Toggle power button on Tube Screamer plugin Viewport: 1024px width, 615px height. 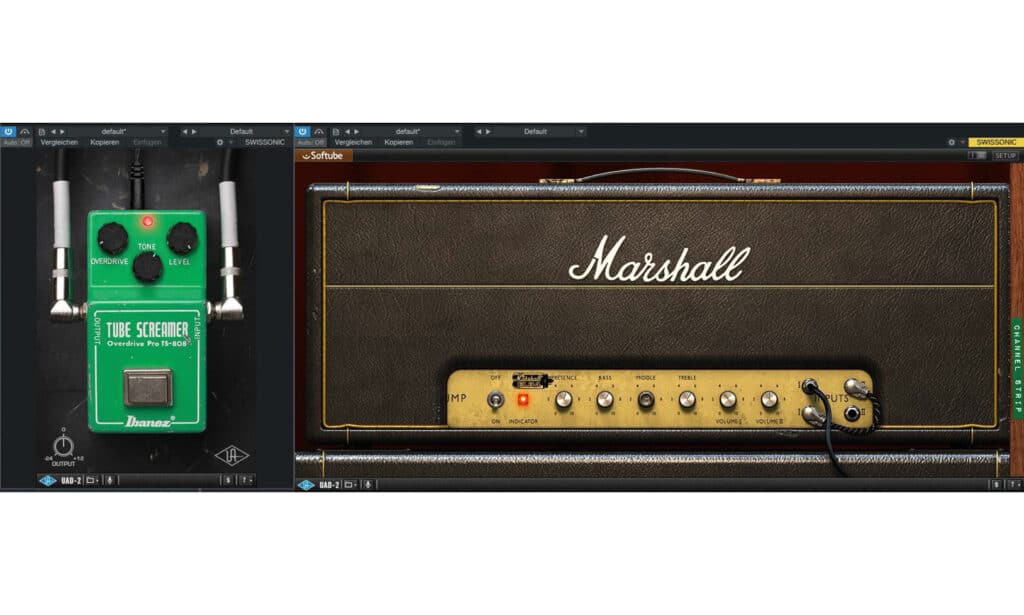(x=8, y=131)
